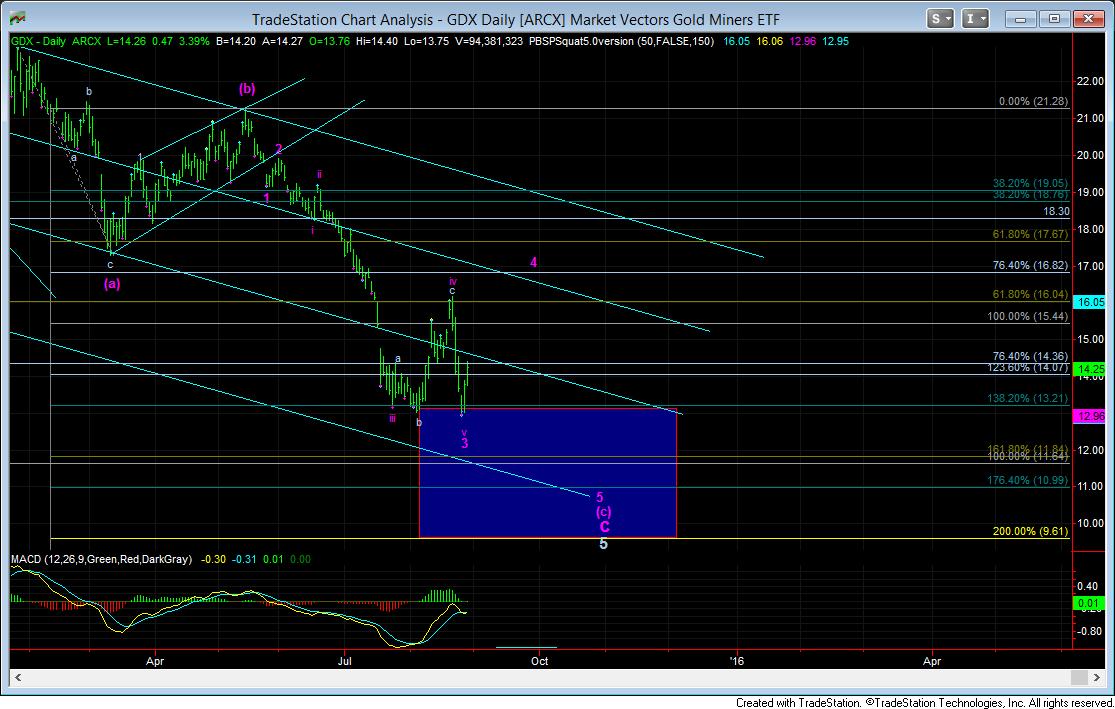This screenshot has width=1115, height=709.
Task: Open the S symbol-link dropdown in title bar
Action: point(940,18)
